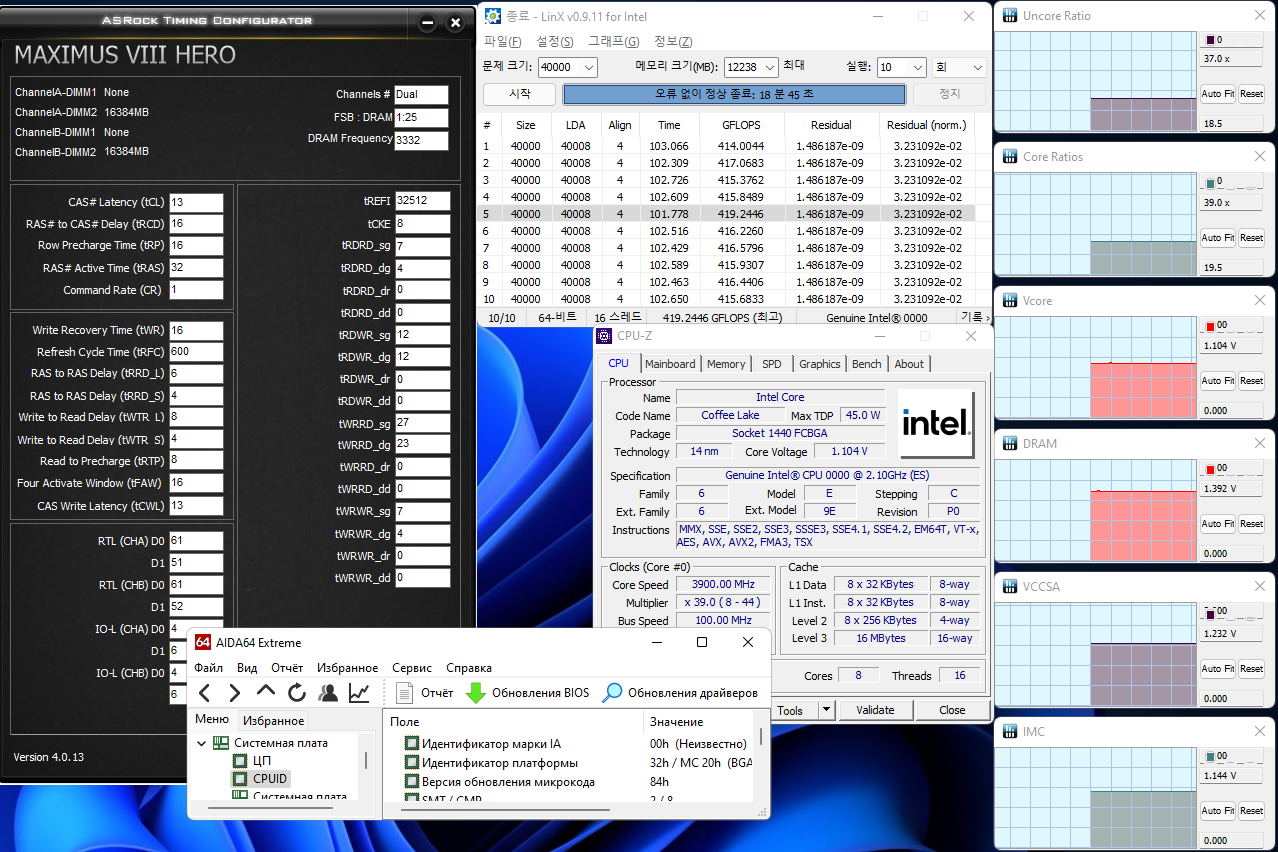Click the 시작 button in LinX
Image resolution: width=1278 pixels, height=852 pixels.
click(520, 94)
